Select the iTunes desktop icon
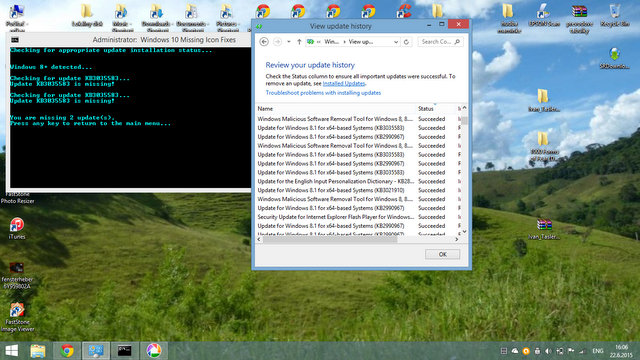The image size is (640, 360). click(17, 228)
